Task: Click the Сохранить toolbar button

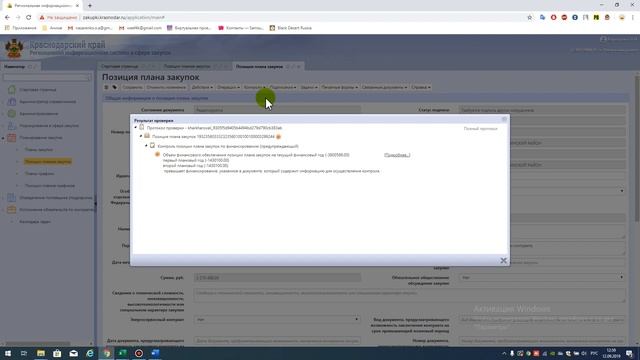Action: [132, 87]
